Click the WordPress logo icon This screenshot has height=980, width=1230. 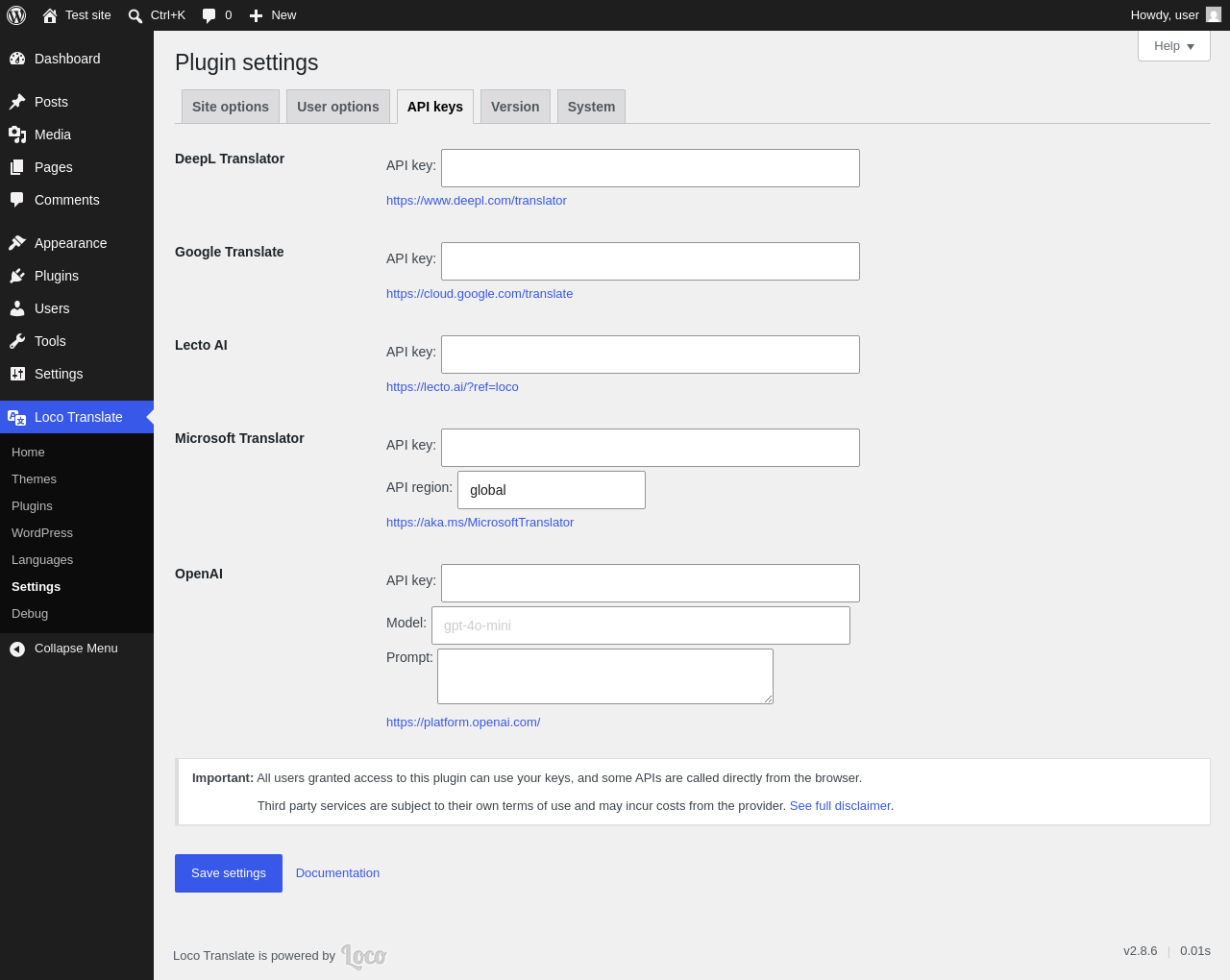tap(16, 15)
